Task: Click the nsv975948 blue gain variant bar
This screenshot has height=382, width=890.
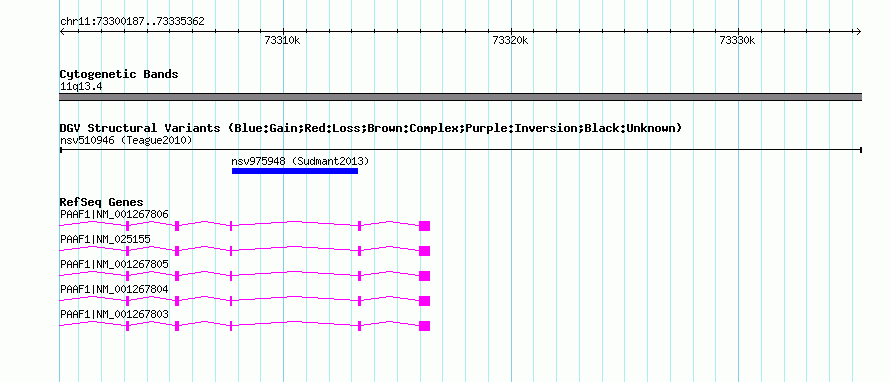Action: click(295, 171)
